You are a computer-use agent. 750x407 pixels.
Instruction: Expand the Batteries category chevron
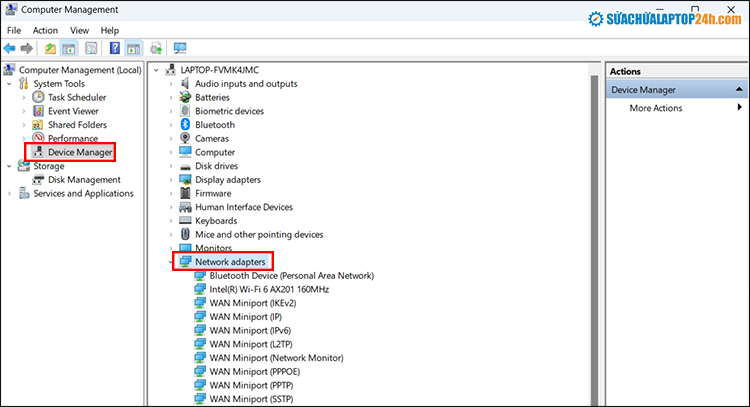pyautogui.click(x=171, y=98)
